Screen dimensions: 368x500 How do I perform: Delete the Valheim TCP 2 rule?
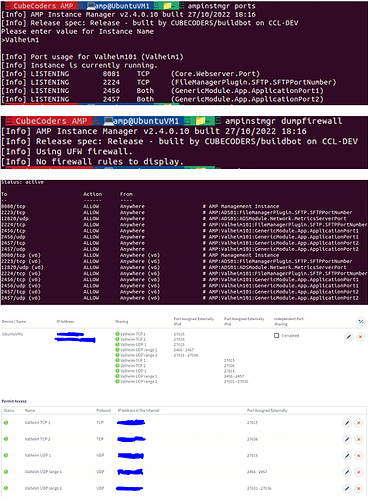click(x=359, y=439)
